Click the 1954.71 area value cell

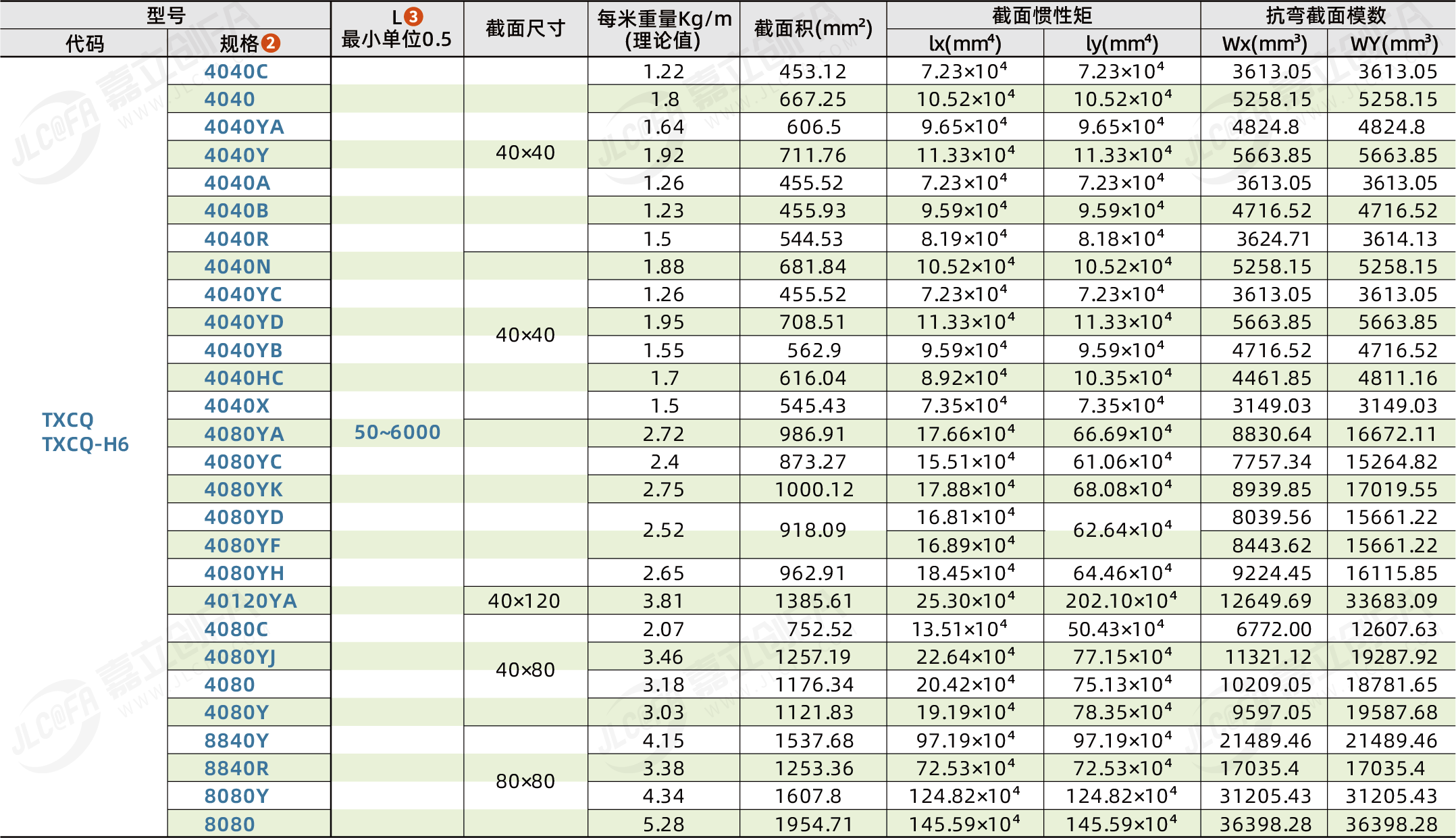pos(814,824)
